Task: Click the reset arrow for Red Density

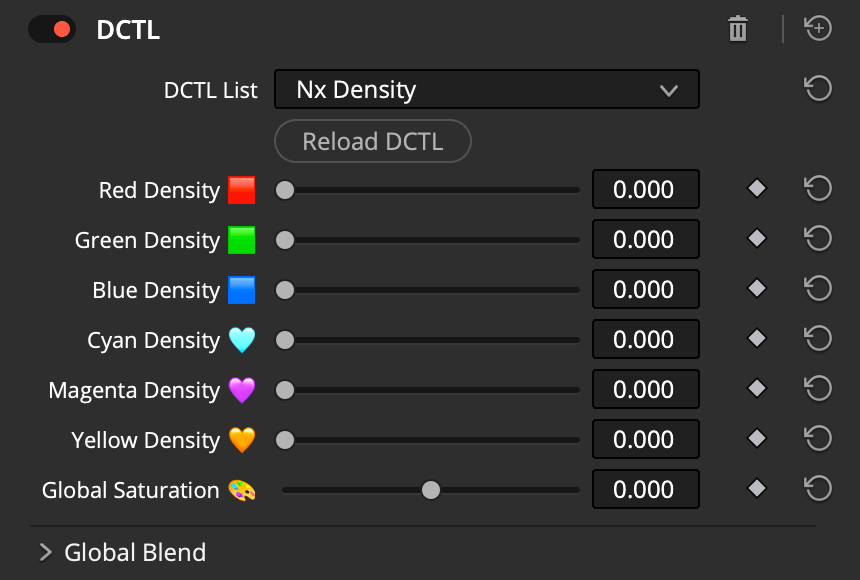Action: 817,188
